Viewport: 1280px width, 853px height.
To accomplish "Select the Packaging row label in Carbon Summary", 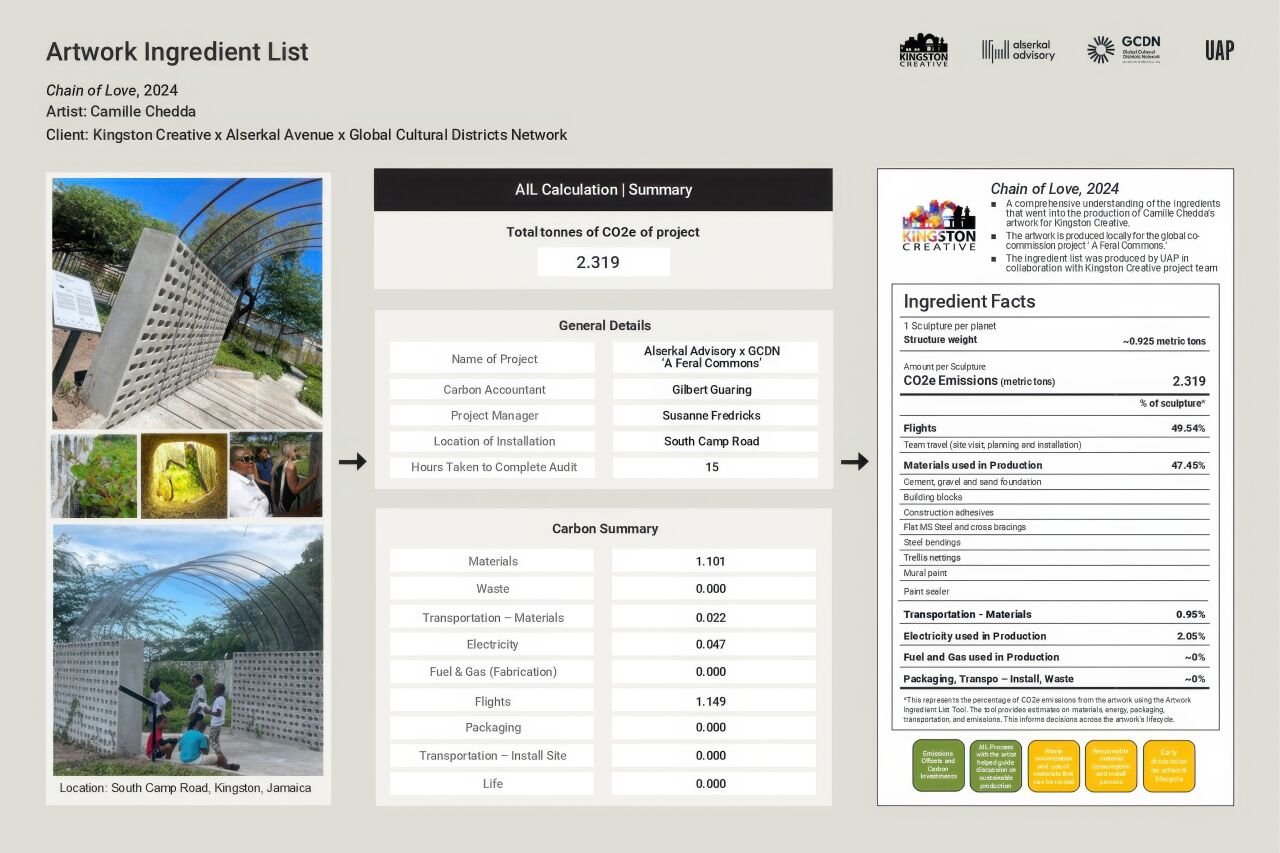I will point(492,727).
